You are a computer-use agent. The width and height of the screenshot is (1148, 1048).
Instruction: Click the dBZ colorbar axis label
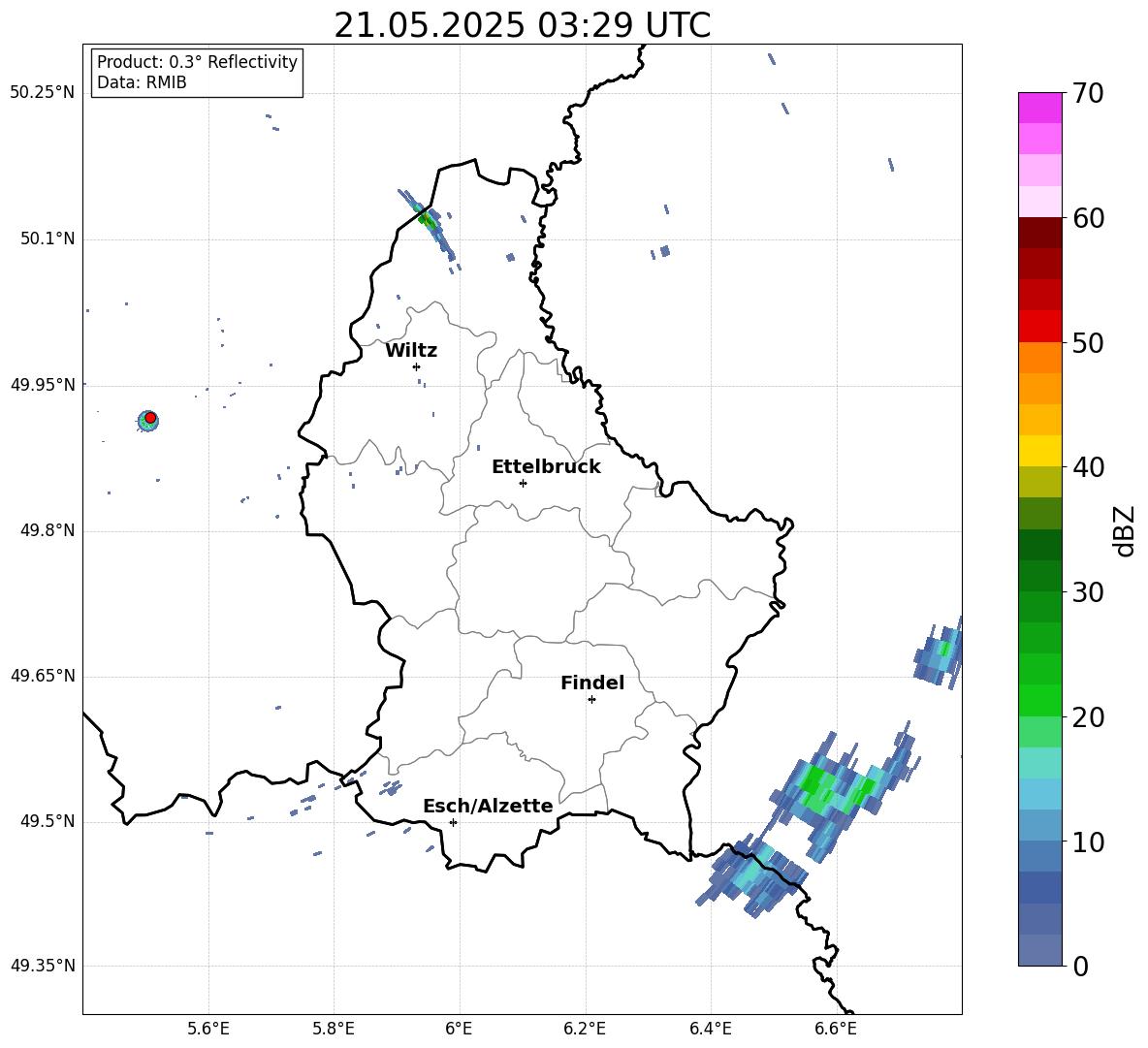pyautogui.click(x=1126, y=530)
